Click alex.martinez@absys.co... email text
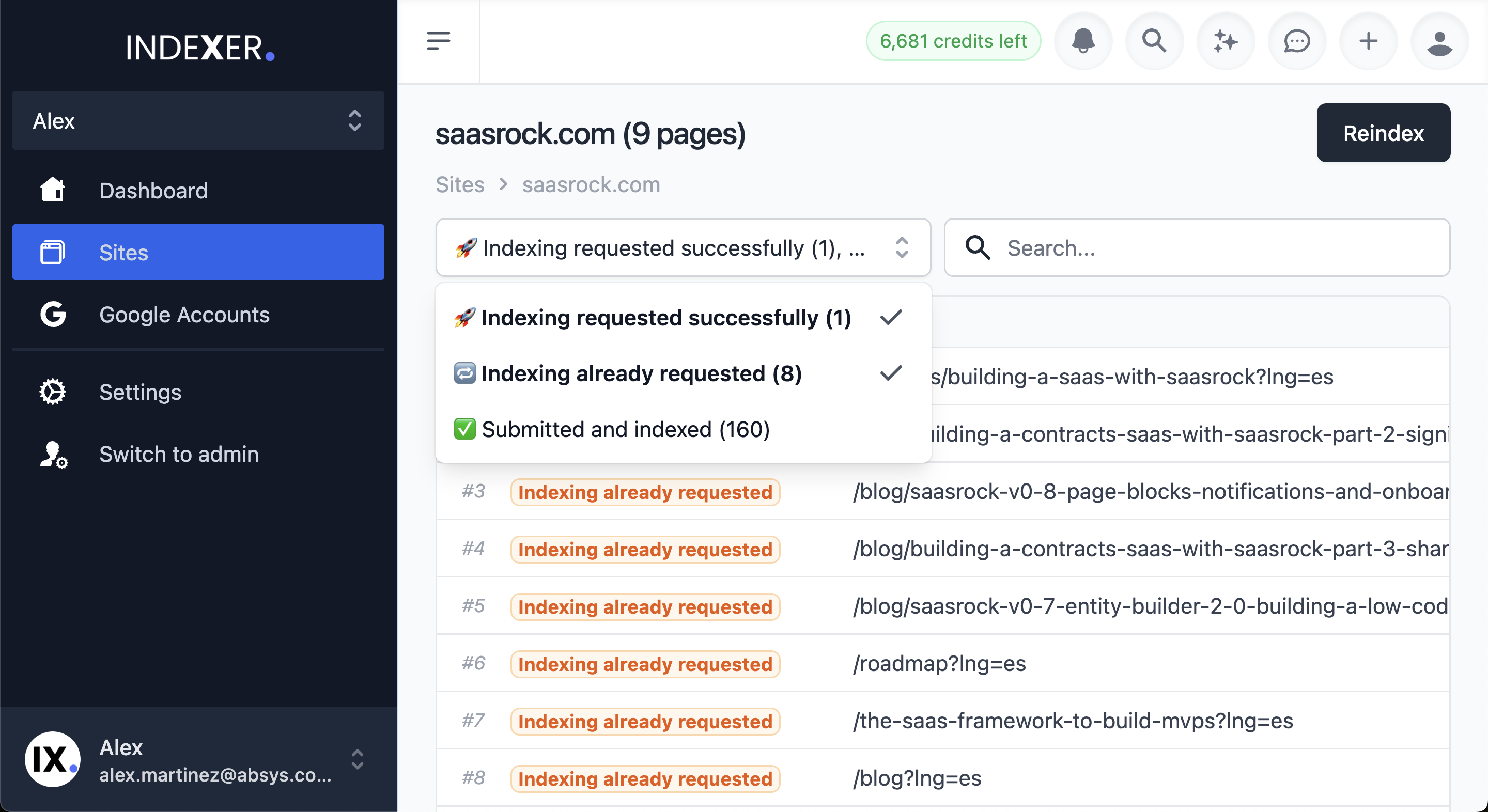 (215, 775)
